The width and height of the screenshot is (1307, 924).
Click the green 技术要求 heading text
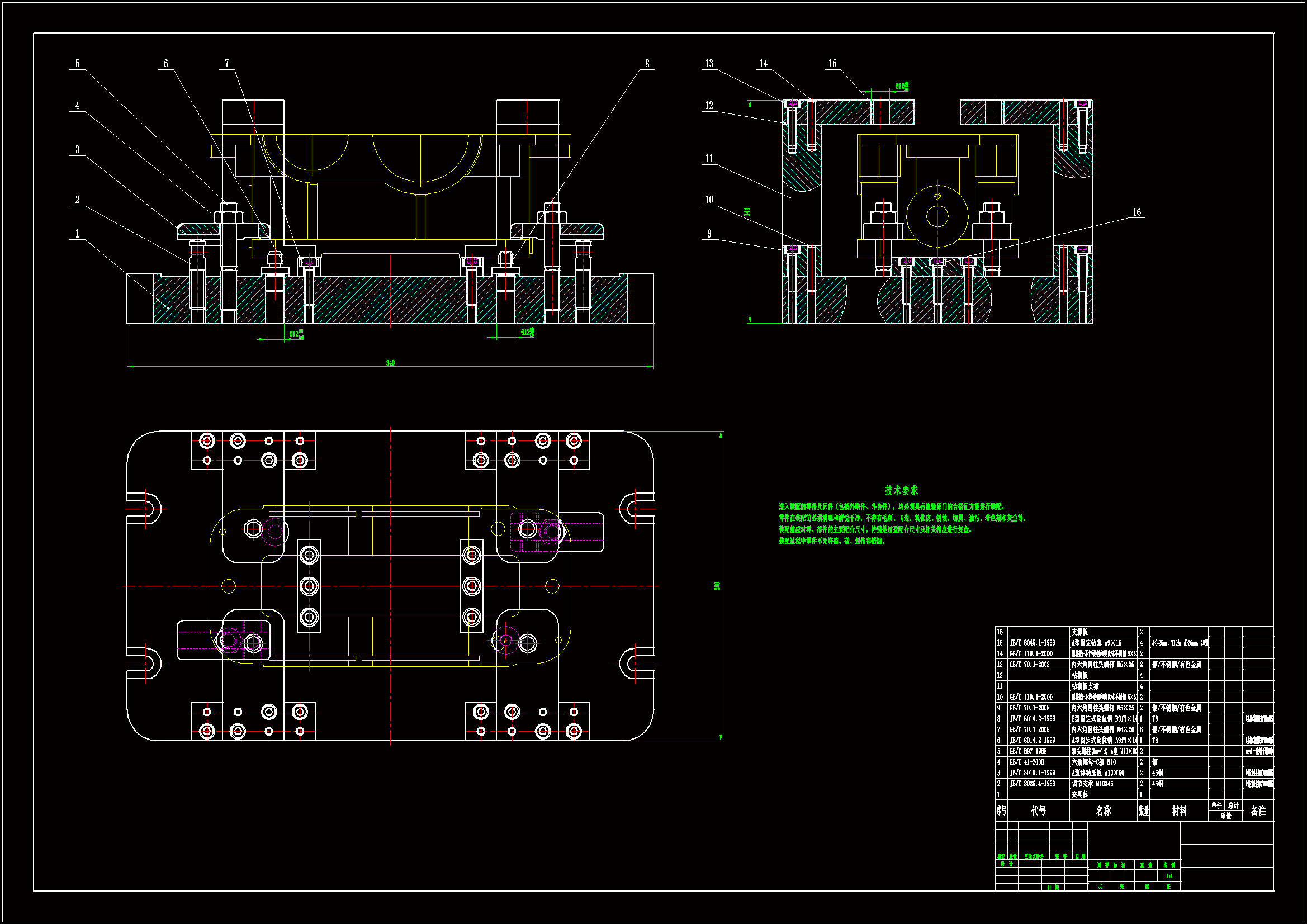click(x=901, y=490)
